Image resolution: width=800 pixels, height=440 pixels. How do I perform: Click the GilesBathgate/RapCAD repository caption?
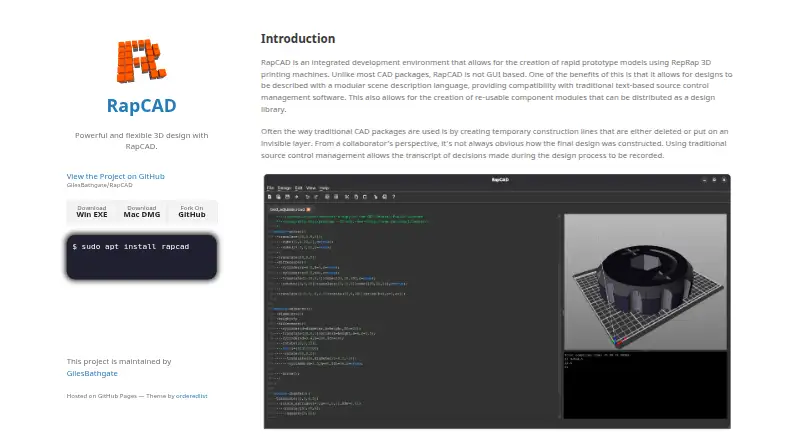click(99, 185)
